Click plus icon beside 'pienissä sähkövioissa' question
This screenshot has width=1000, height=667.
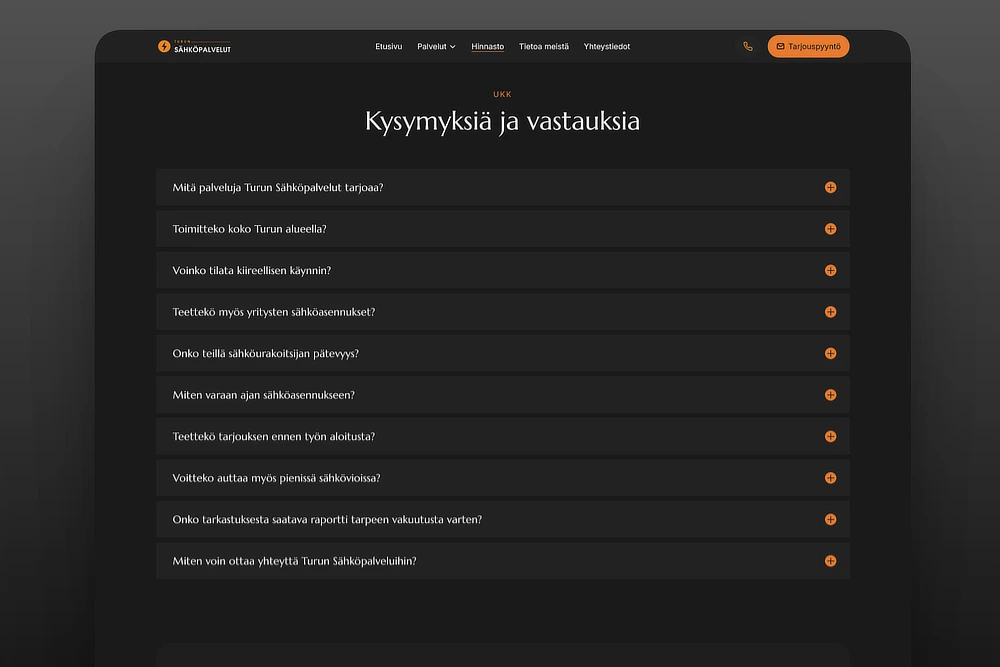[830, 478]
